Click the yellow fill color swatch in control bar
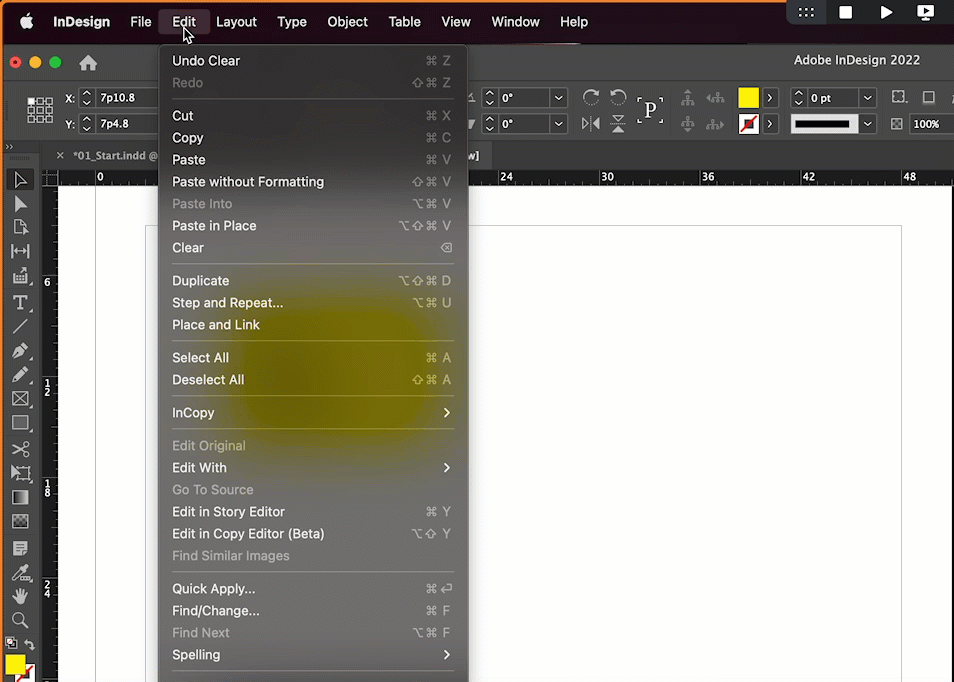 [748, 97]
